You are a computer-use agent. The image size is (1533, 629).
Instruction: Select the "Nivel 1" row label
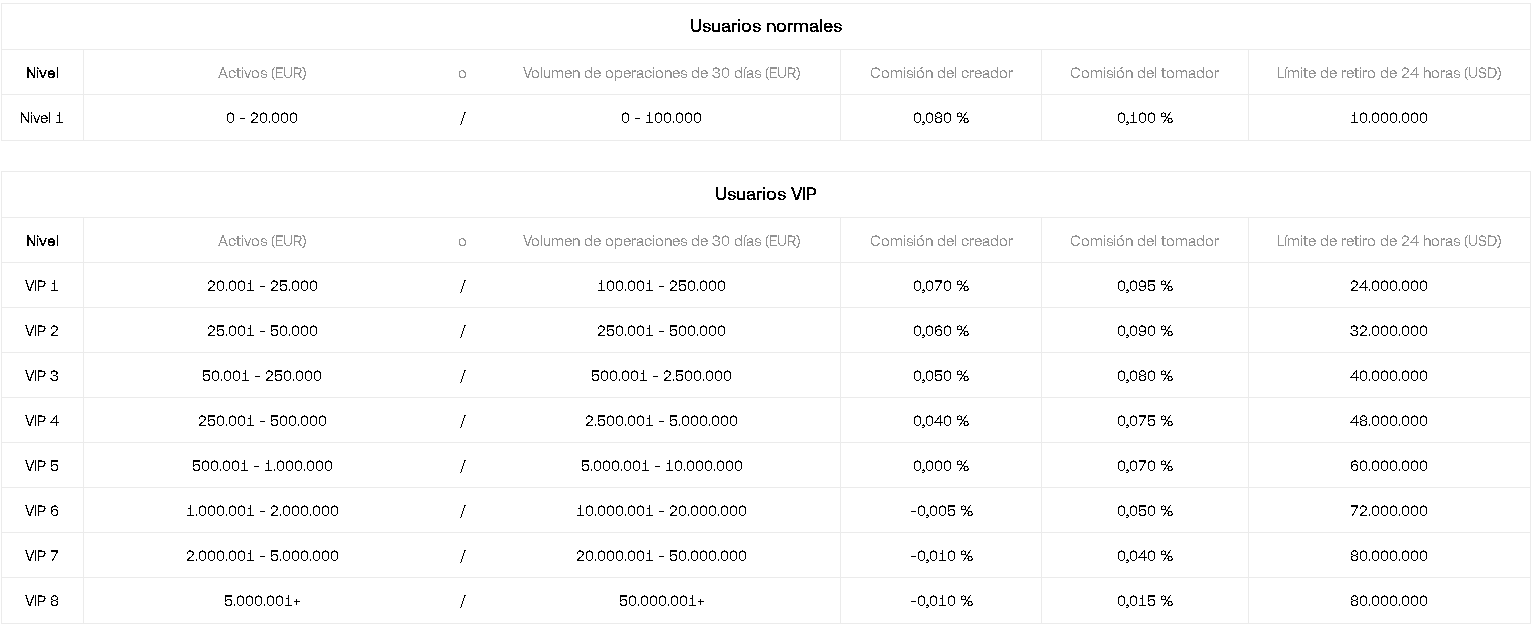(x=42, y=118)
